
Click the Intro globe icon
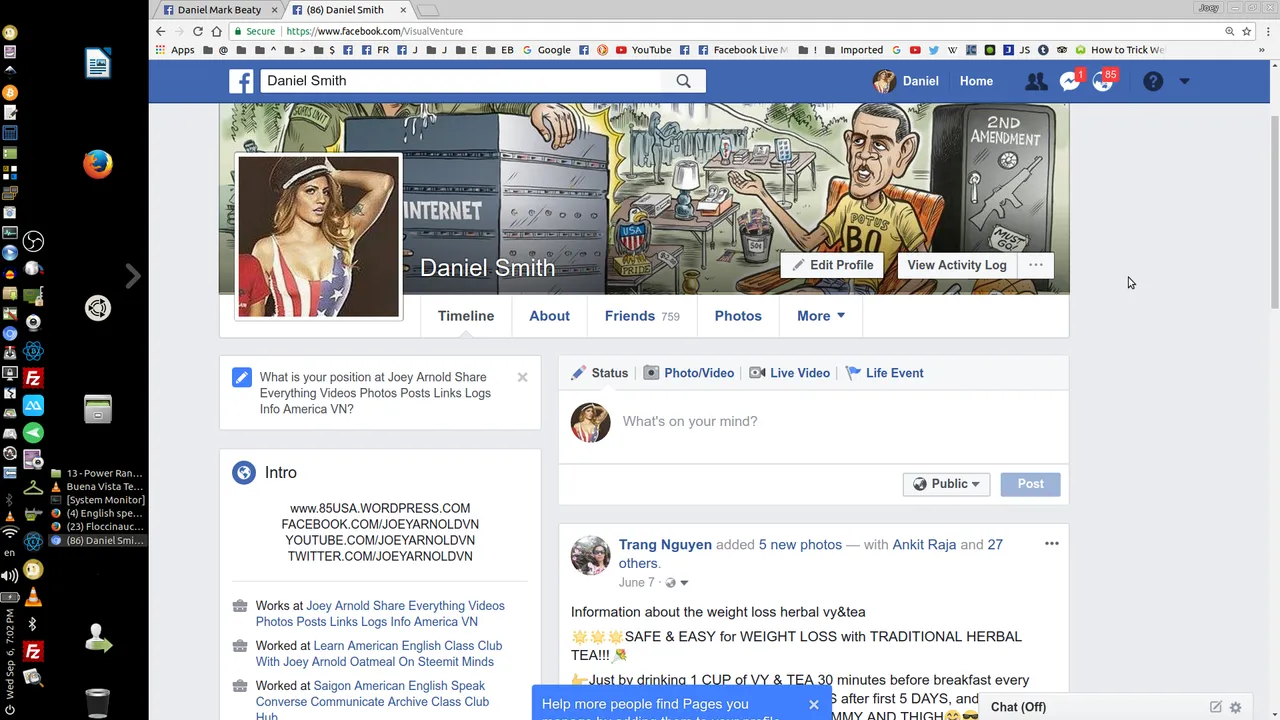click(244, 473)
